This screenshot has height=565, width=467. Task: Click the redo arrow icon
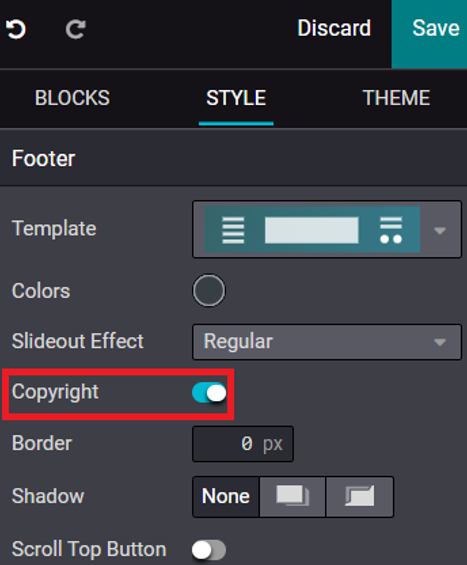point(76,29)
